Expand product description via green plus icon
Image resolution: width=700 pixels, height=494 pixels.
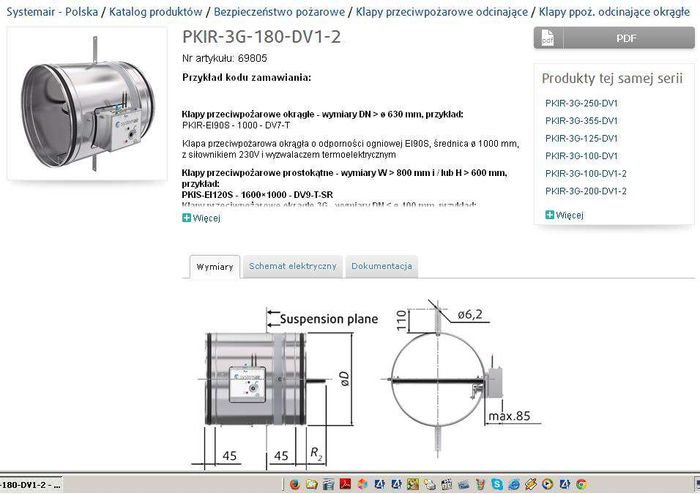[x=187, y=218]
